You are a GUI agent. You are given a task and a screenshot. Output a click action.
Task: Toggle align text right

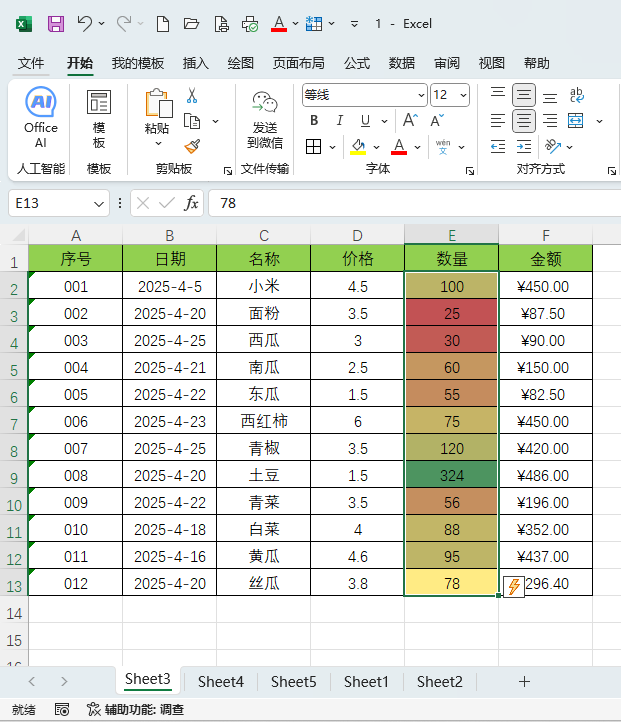(x=550, y=121)
